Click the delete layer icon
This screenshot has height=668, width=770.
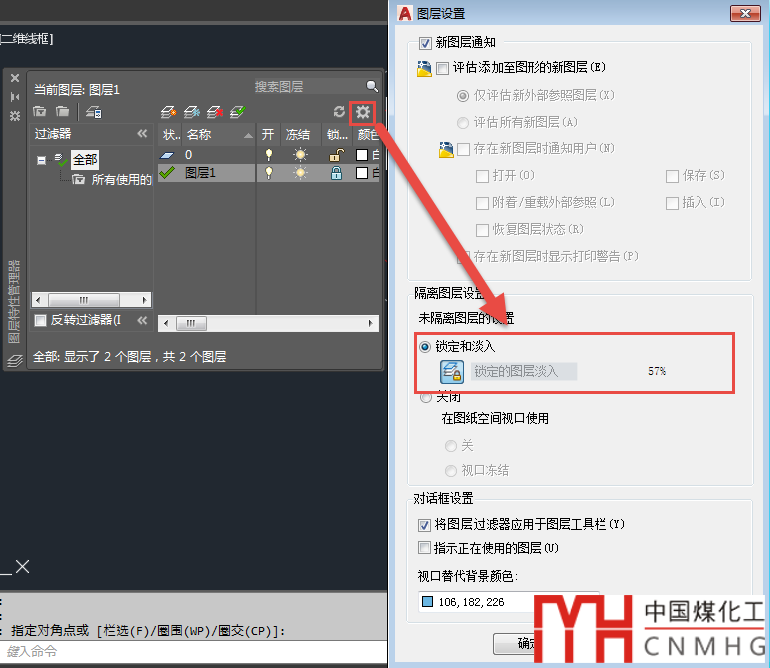pyautogui.click(x=215, y=112)
